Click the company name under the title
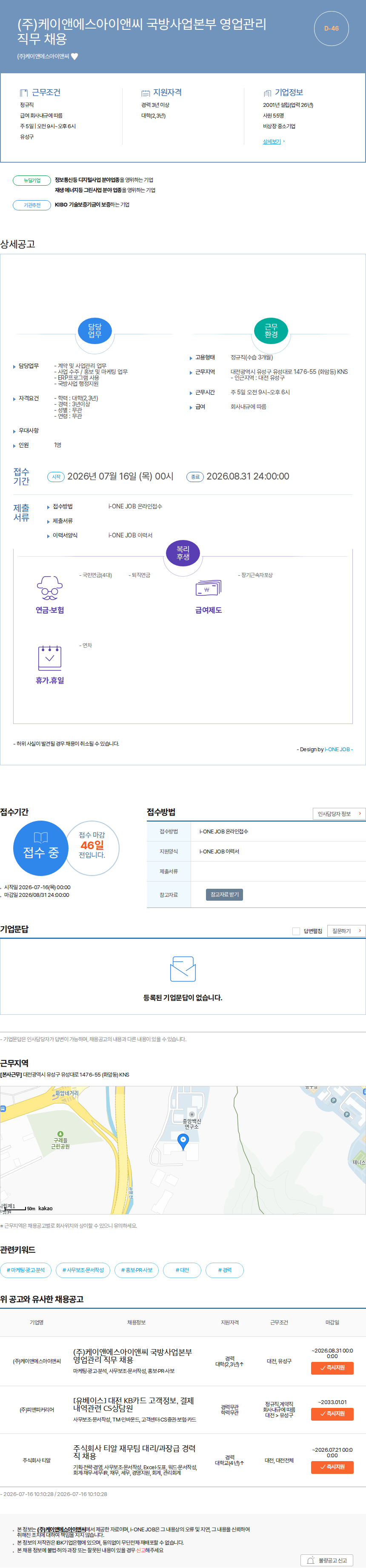Screen dimensions: 366x1568 click(43, 57)
